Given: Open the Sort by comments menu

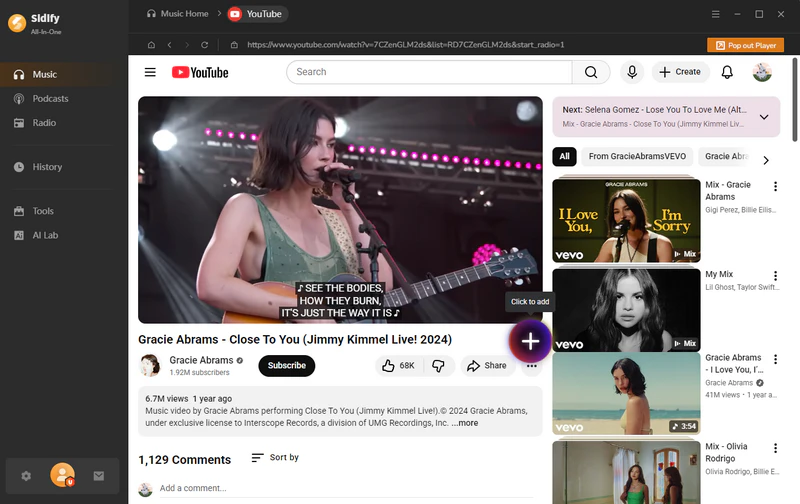Looking at the screenshot, I should pyautogui.click(x=276, y=458).
